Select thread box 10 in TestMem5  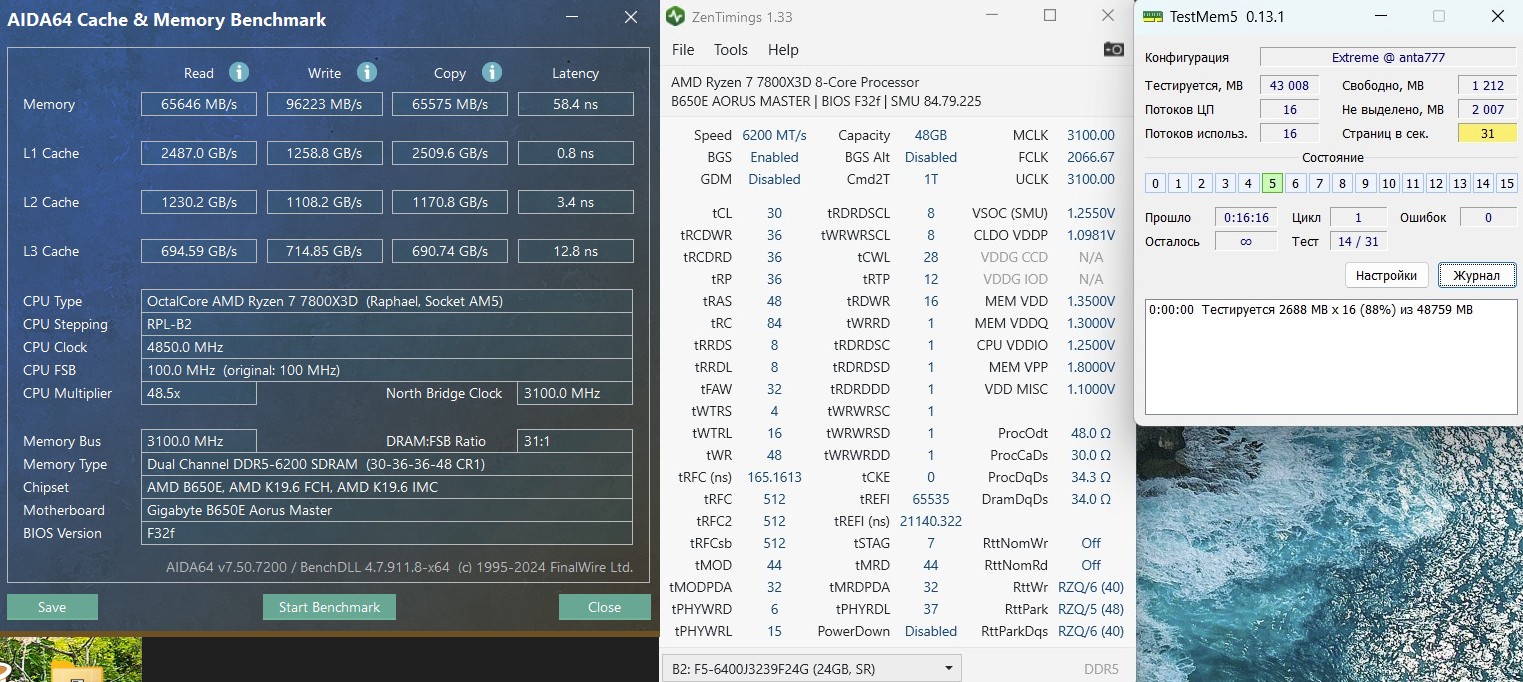(x=1389, y=183)
